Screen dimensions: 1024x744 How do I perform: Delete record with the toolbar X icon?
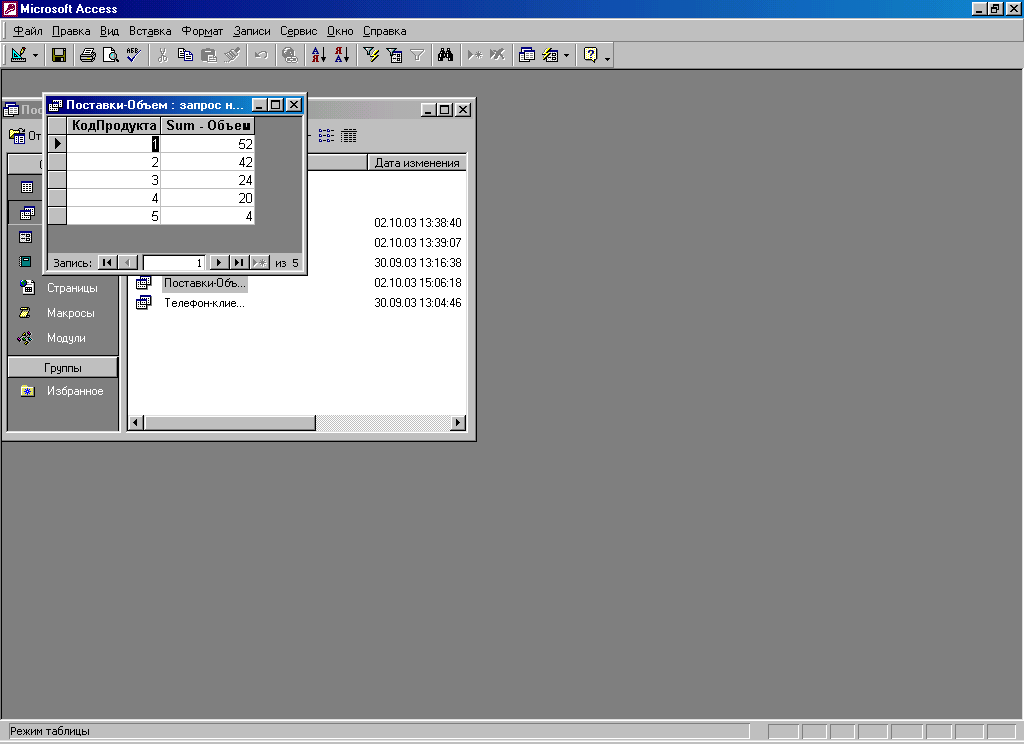pyautogui.click(x=498, y=55)
